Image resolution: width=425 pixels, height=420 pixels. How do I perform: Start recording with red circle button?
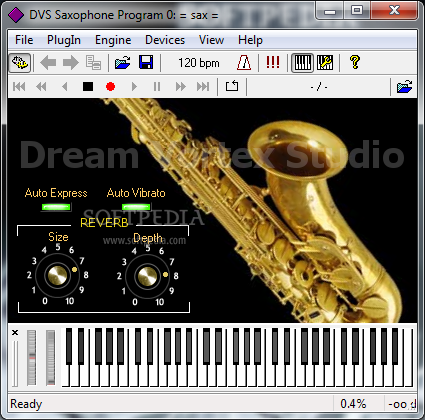(110, 87)
